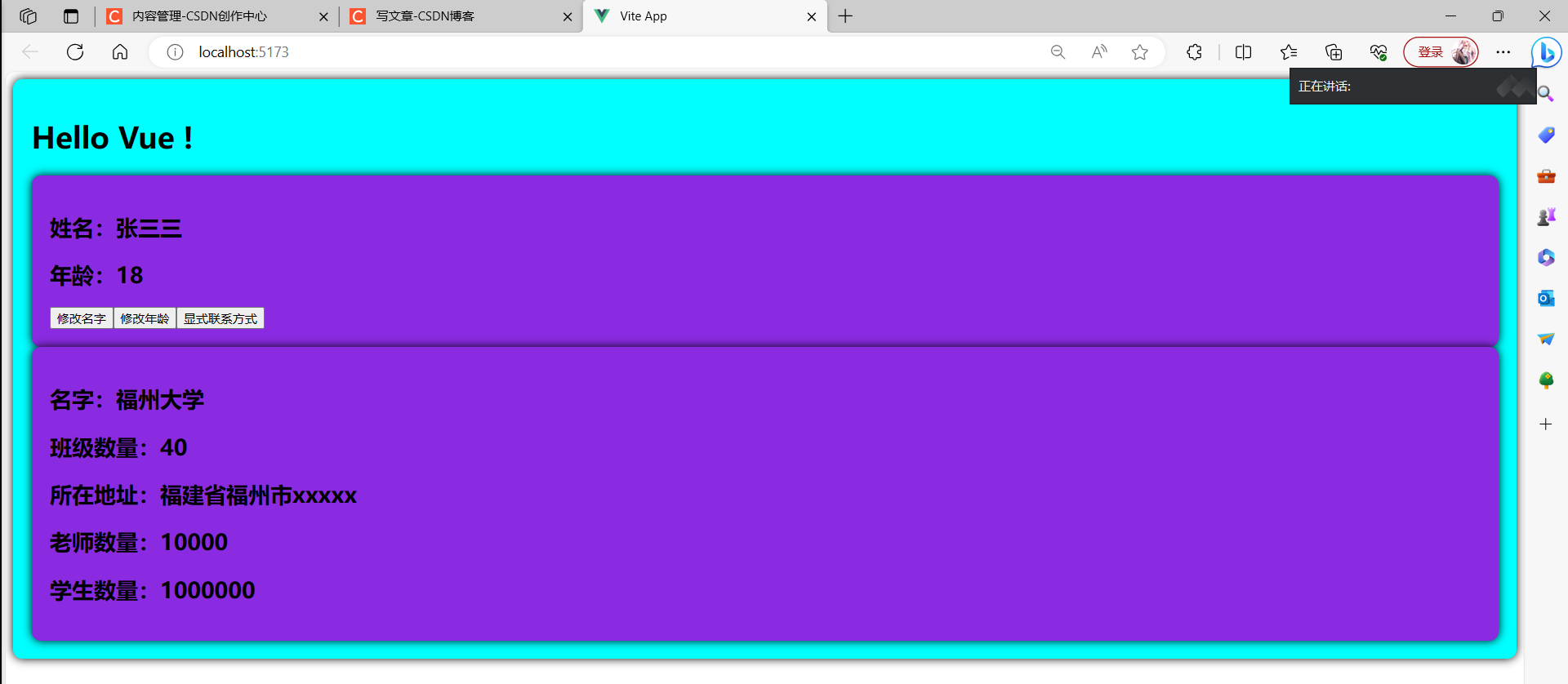Open tab actions menu
Viewport: 1568px width, 684px height.
pos(71,16)
